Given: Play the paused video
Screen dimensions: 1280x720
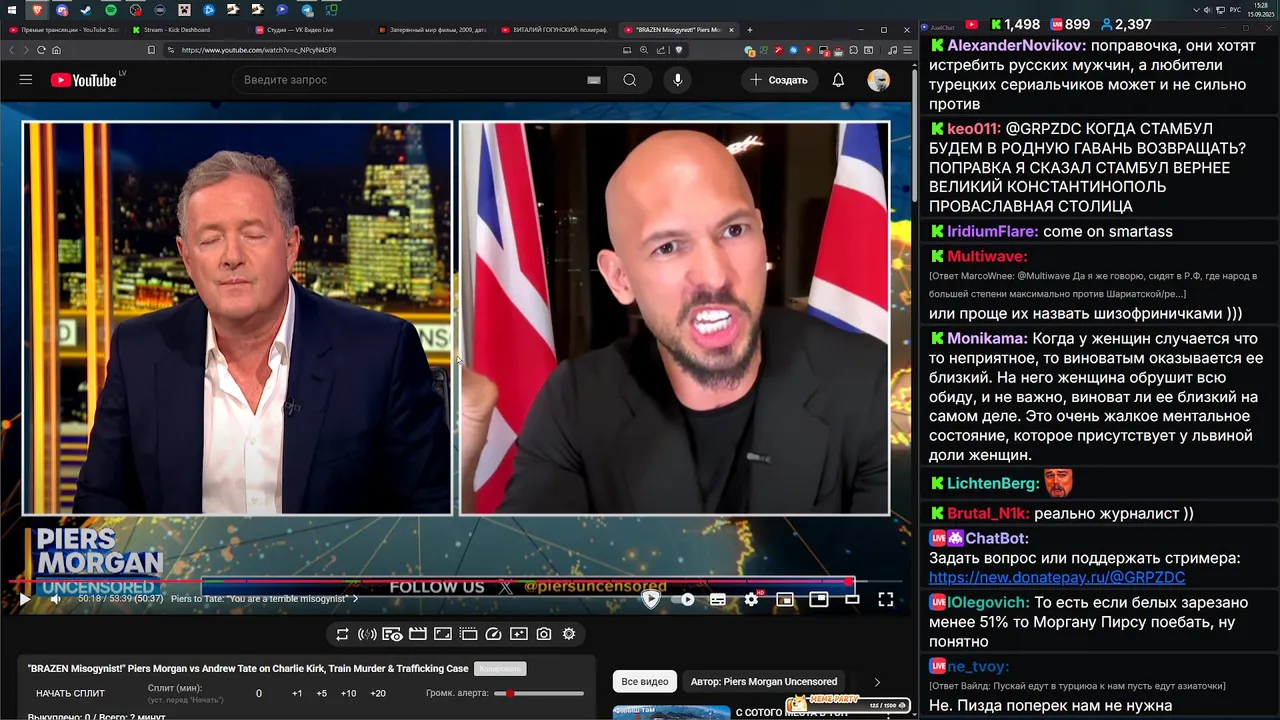Looking at the screenshot, I should [24, 599].
